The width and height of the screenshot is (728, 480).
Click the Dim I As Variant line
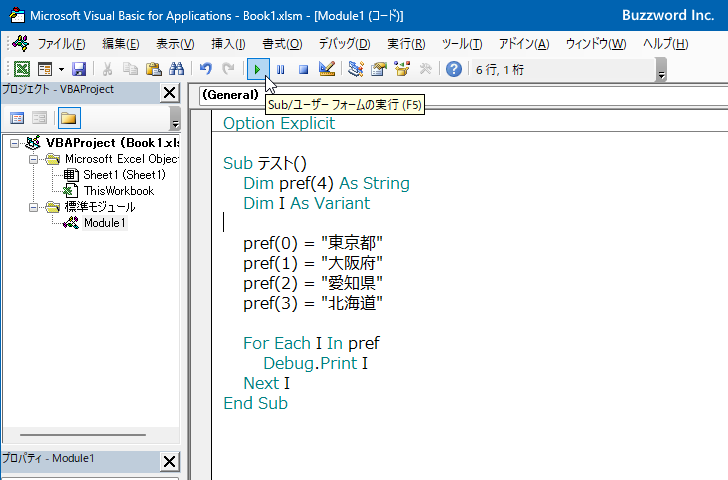pos(306,203)
